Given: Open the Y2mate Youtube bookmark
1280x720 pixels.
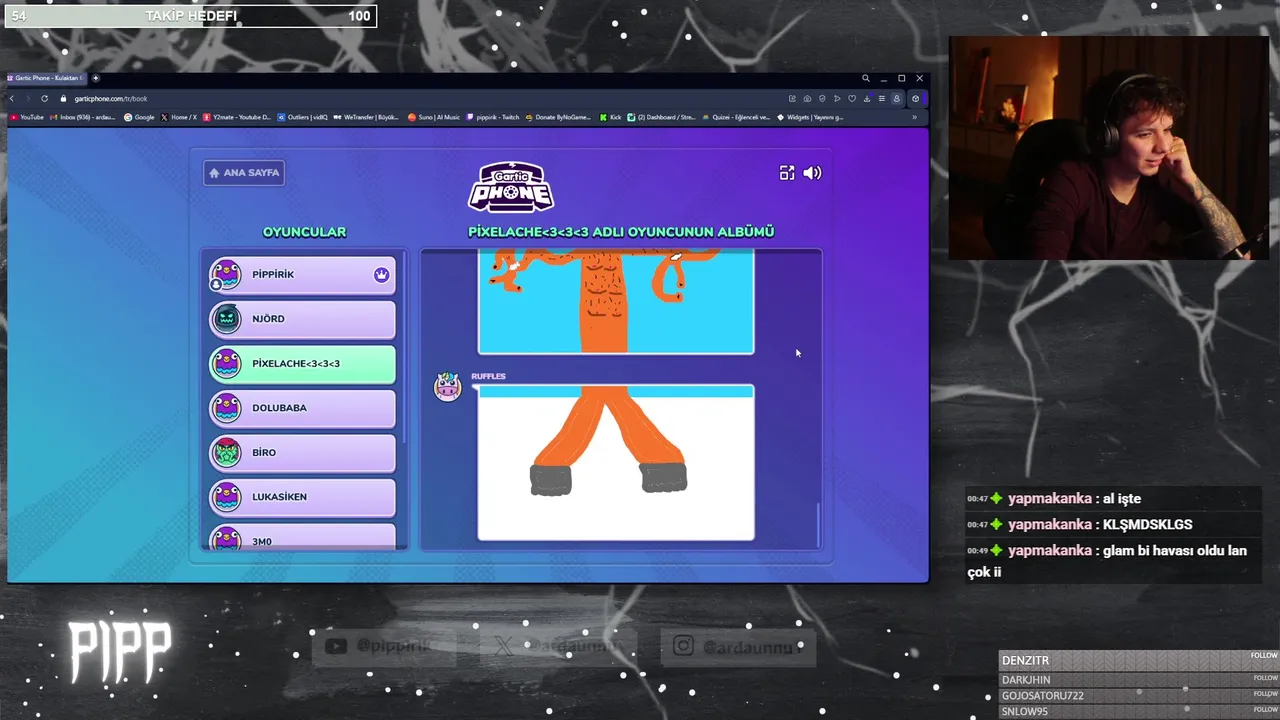Looking at the screenshot, I should pyautogui.click(x=237, y=117).
